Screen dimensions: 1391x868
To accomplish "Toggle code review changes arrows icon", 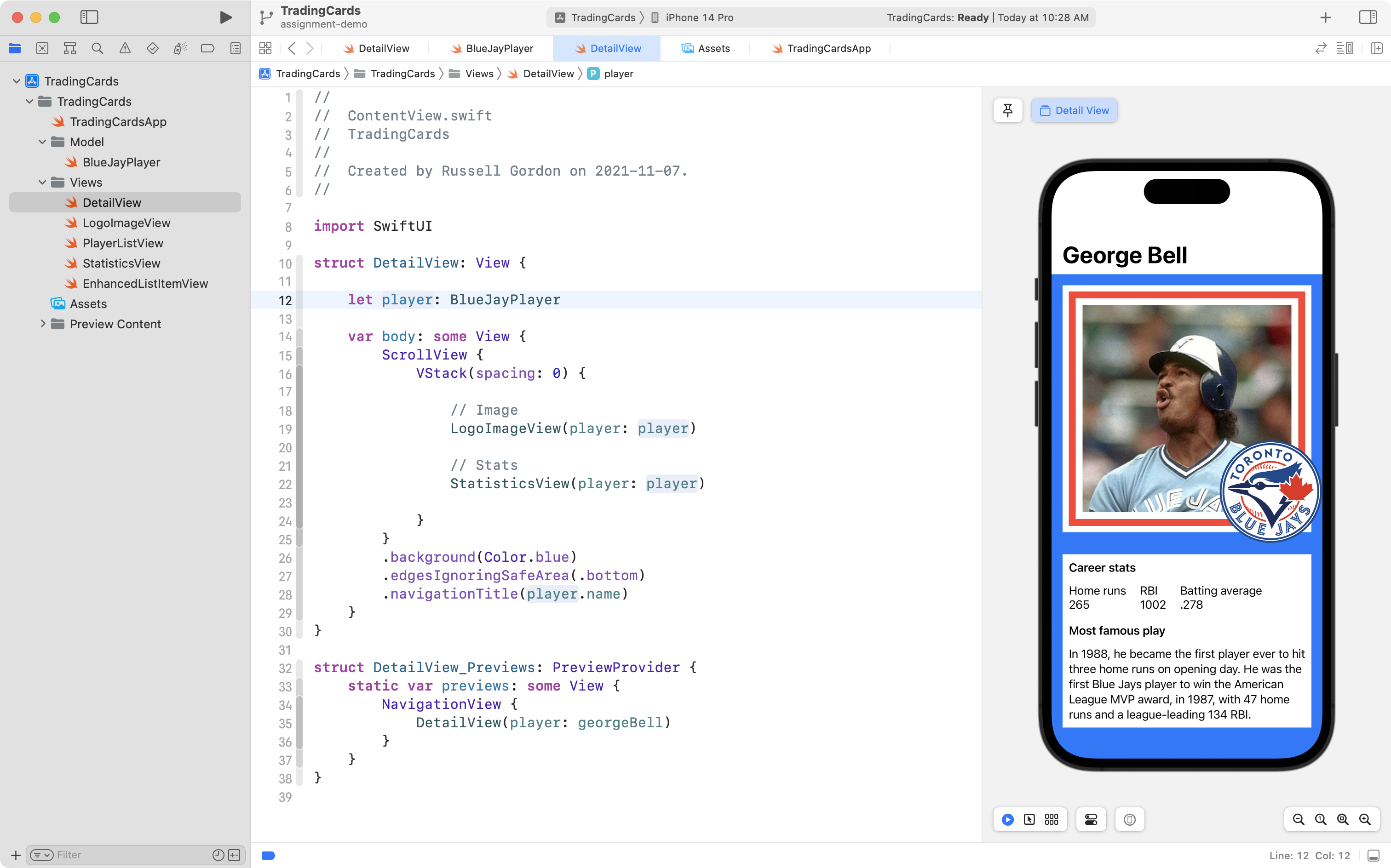I will 1321,48.
